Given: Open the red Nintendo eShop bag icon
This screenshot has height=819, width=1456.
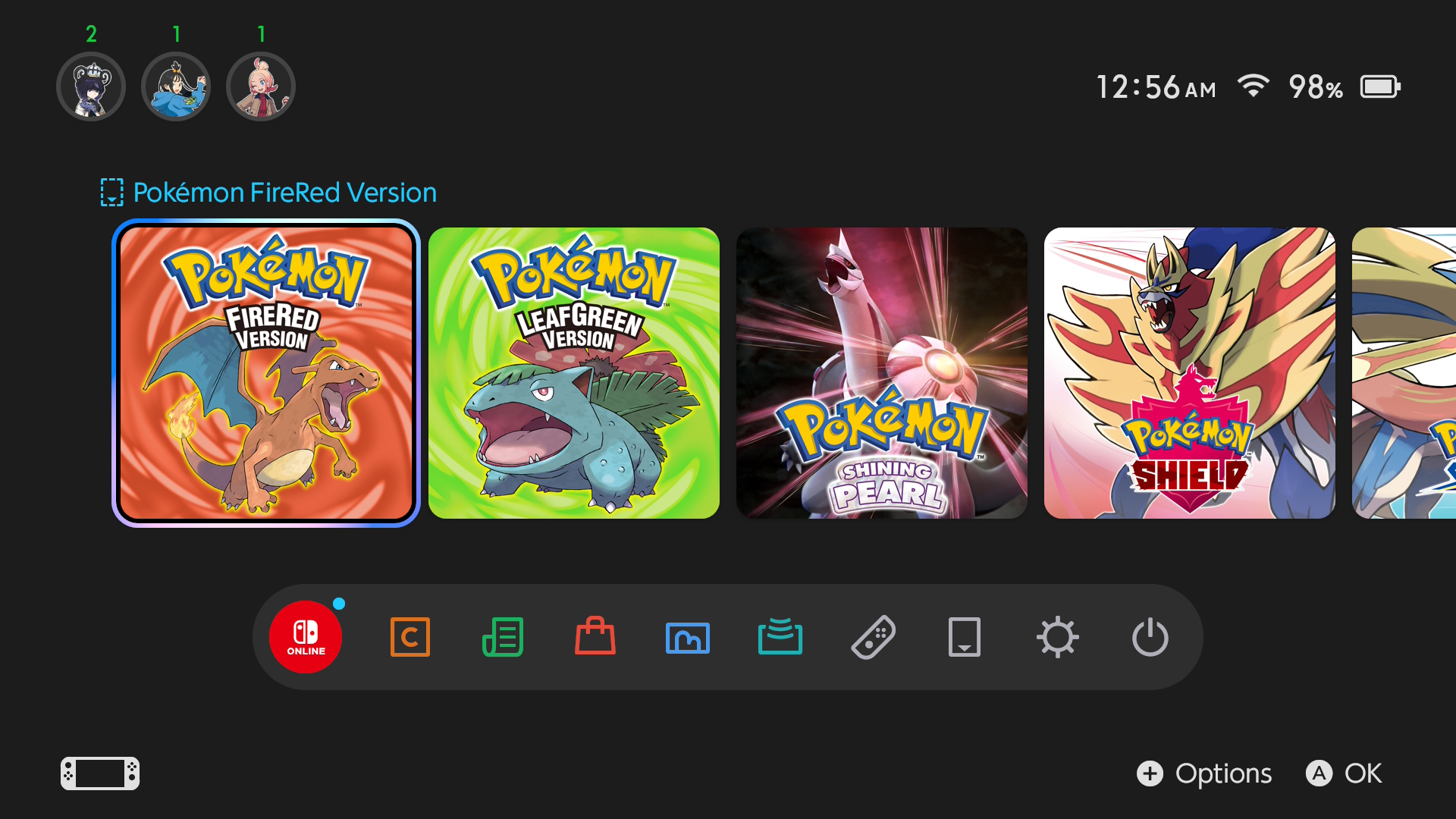Looking at the screenshot, I should pos(595,637).
